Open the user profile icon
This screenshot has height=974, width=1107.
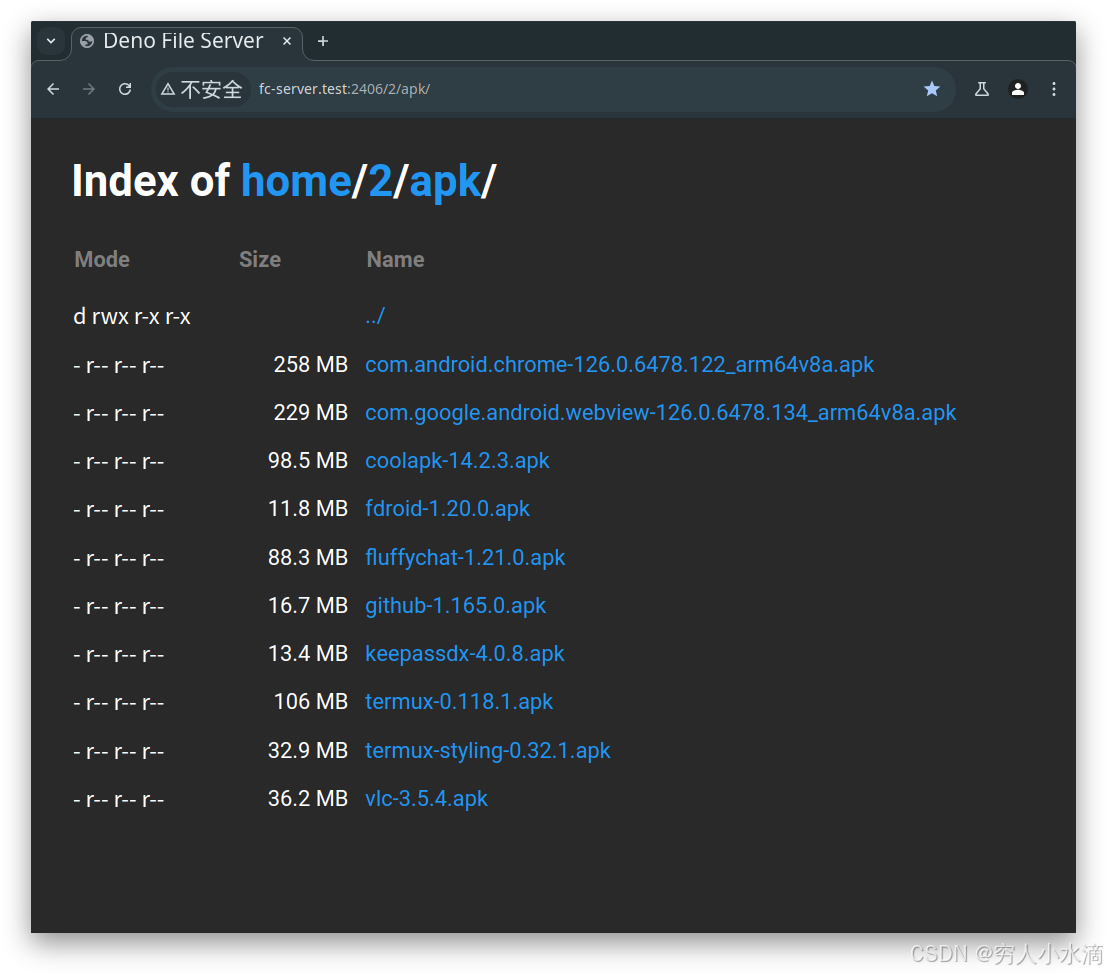coord(1017,89)
